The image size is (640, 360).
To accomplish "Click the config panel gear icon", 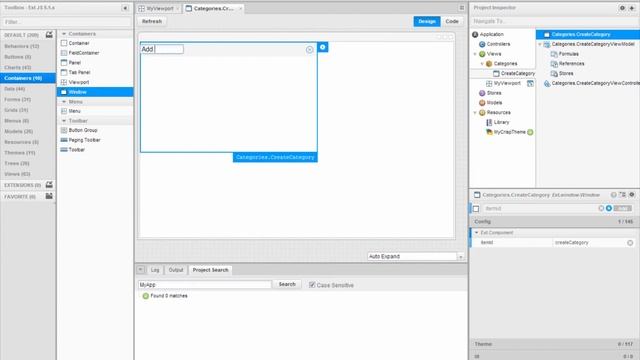I will [x=631, y=195].
